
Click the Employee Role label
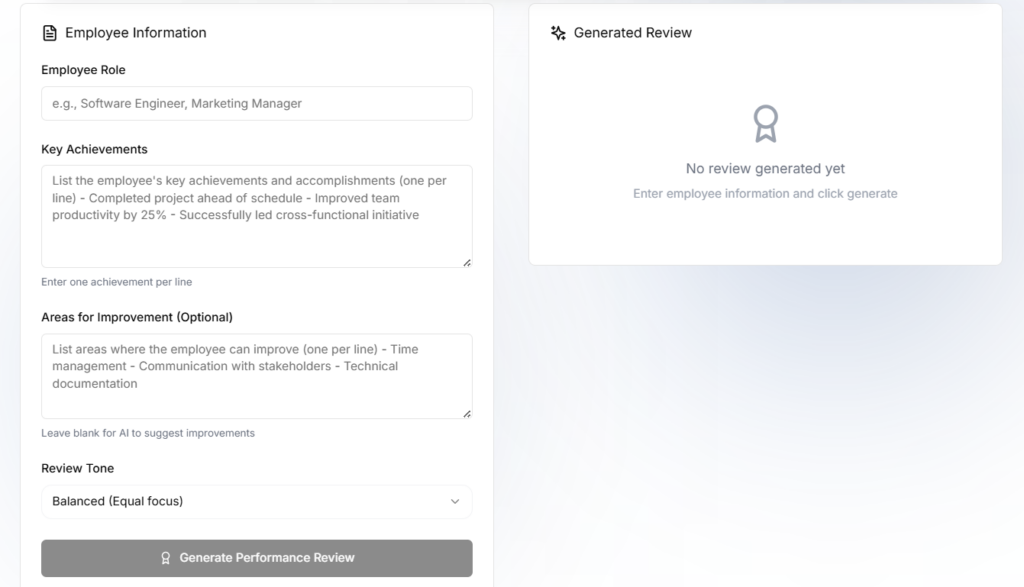coord(83,70)
